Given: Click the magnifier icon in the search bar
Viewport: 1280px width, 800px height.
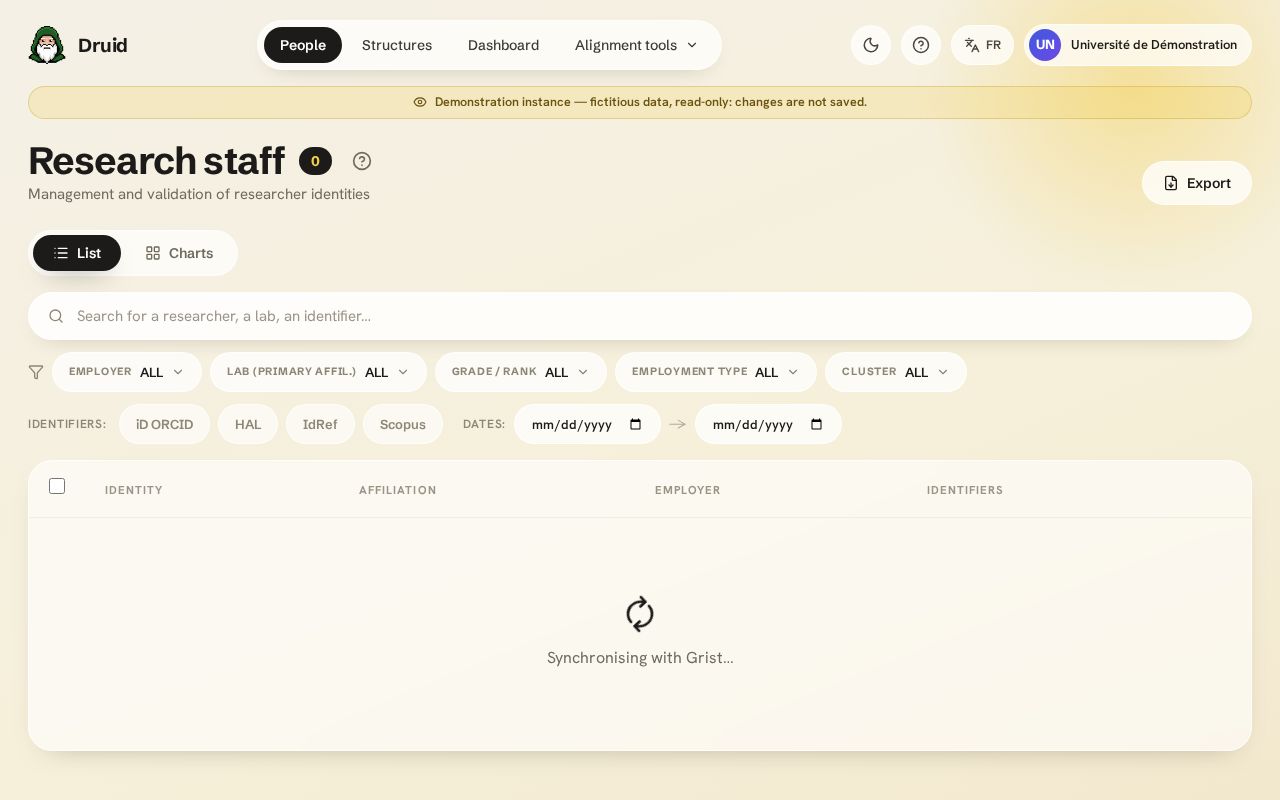Looking at the screenshot, I should 56,316.
